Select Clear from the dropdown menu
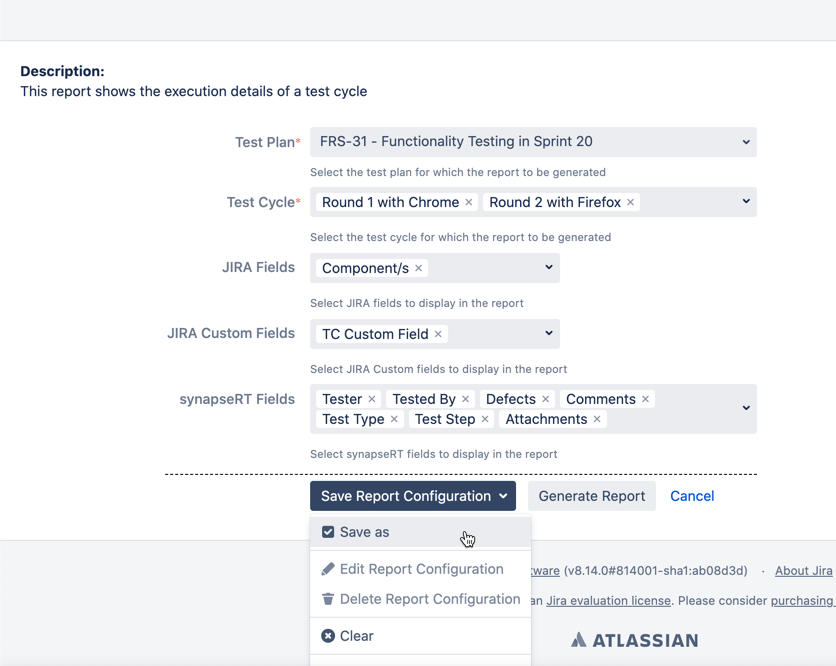Viewport: 836px width, 666px height. 357,636
